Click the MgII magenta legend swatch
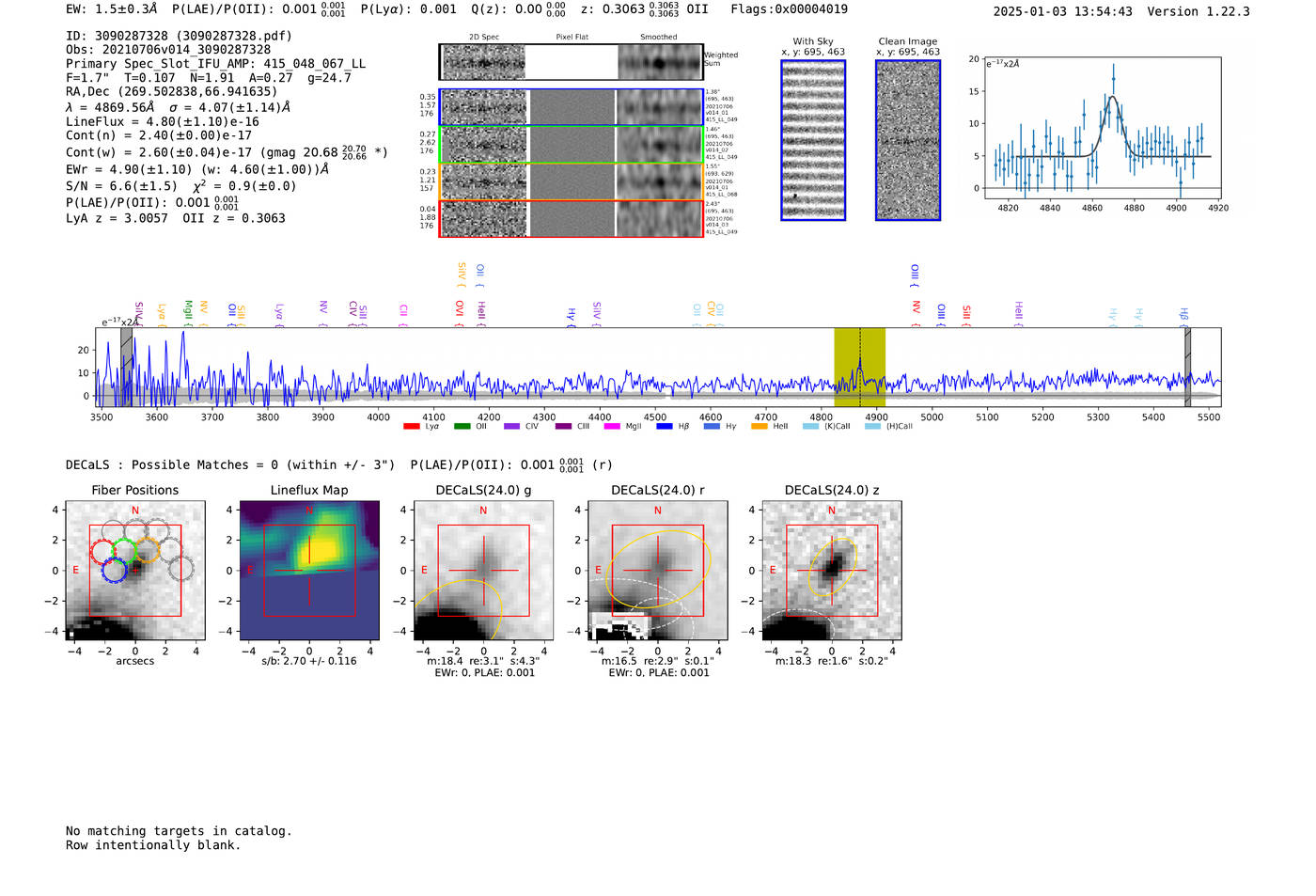The image size is (1316, 896). [612, 427]
